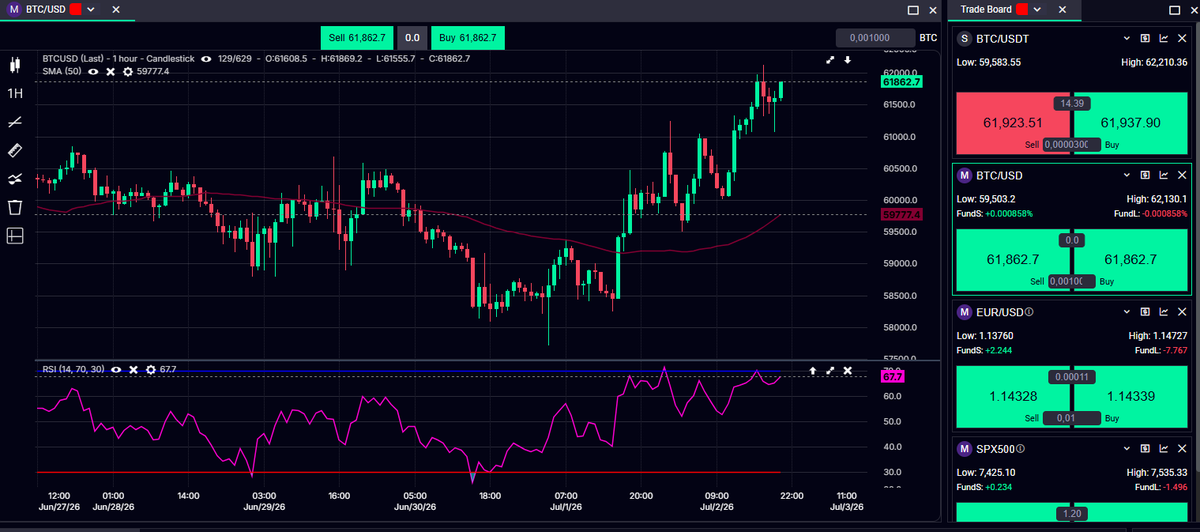1200x532 pixels.
Task: Sell EUR/USD at 1.14328
Action: tap(1012, 397)
